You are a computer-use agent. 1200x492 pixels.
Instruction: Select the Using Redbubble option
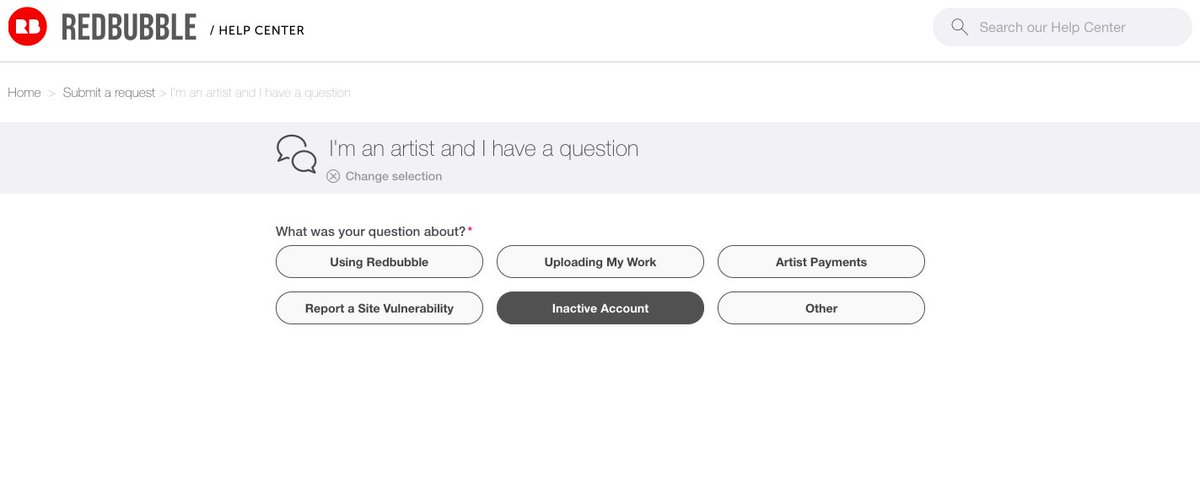[379, 262]
